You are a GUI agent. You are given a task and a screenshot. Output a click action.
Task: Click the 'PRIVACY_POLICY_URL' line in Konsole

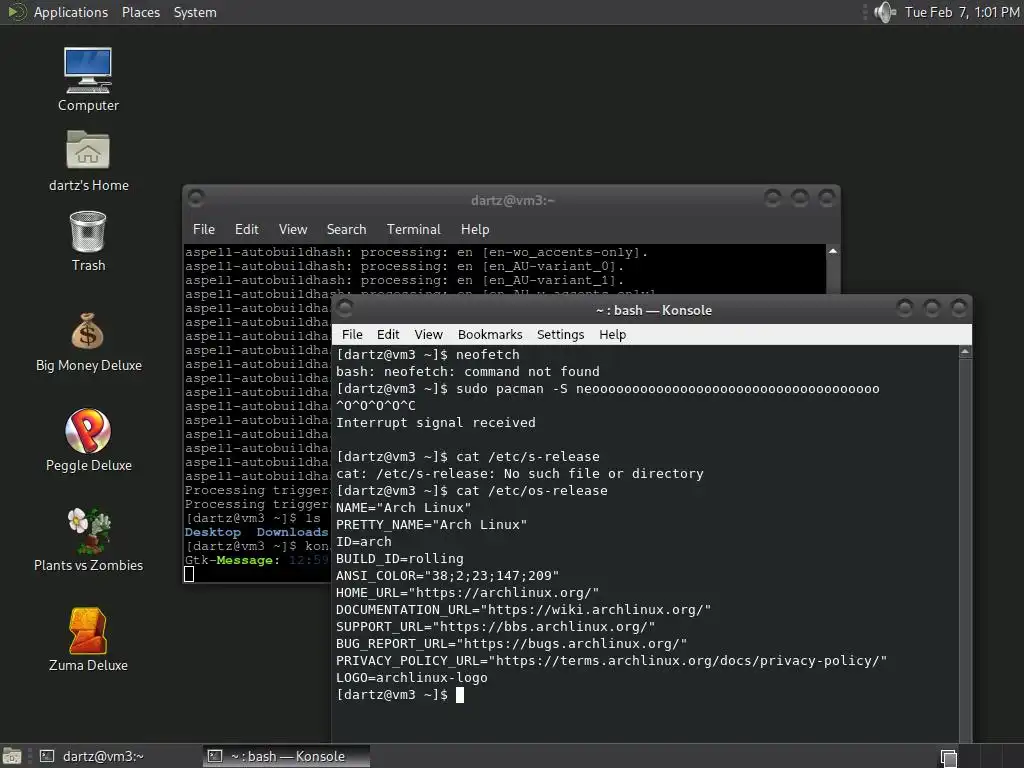(611, 660)
